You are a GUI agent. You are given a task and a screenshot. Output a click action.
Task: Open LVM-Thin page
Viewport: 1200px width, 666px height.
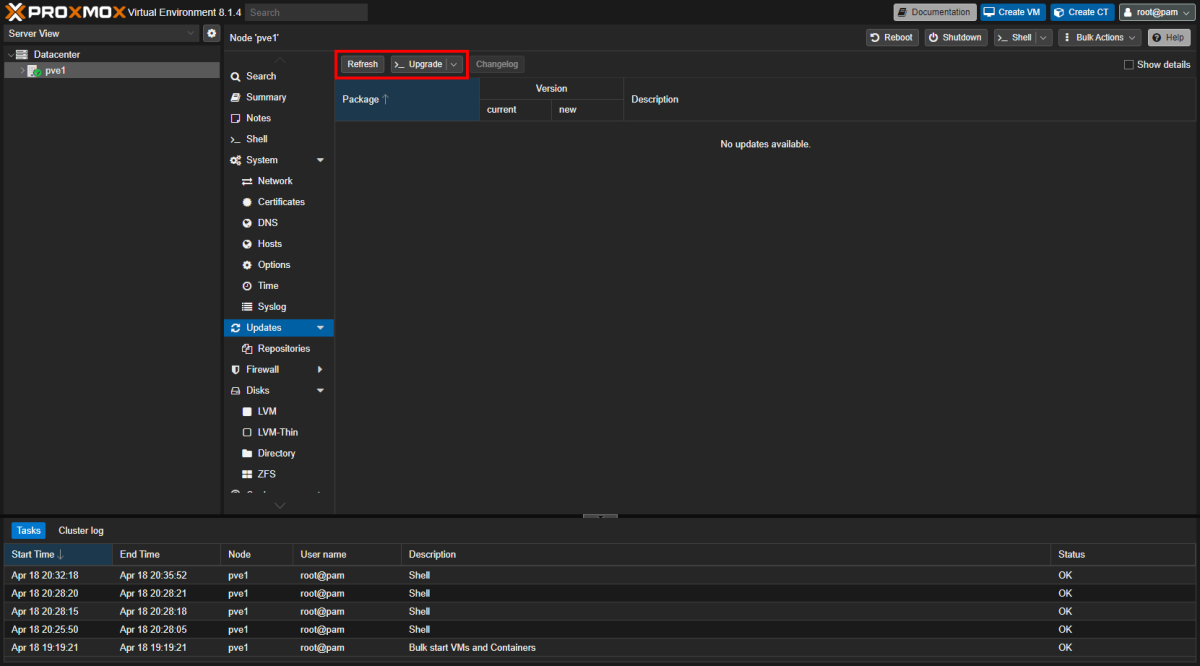[x=278, y=433]
